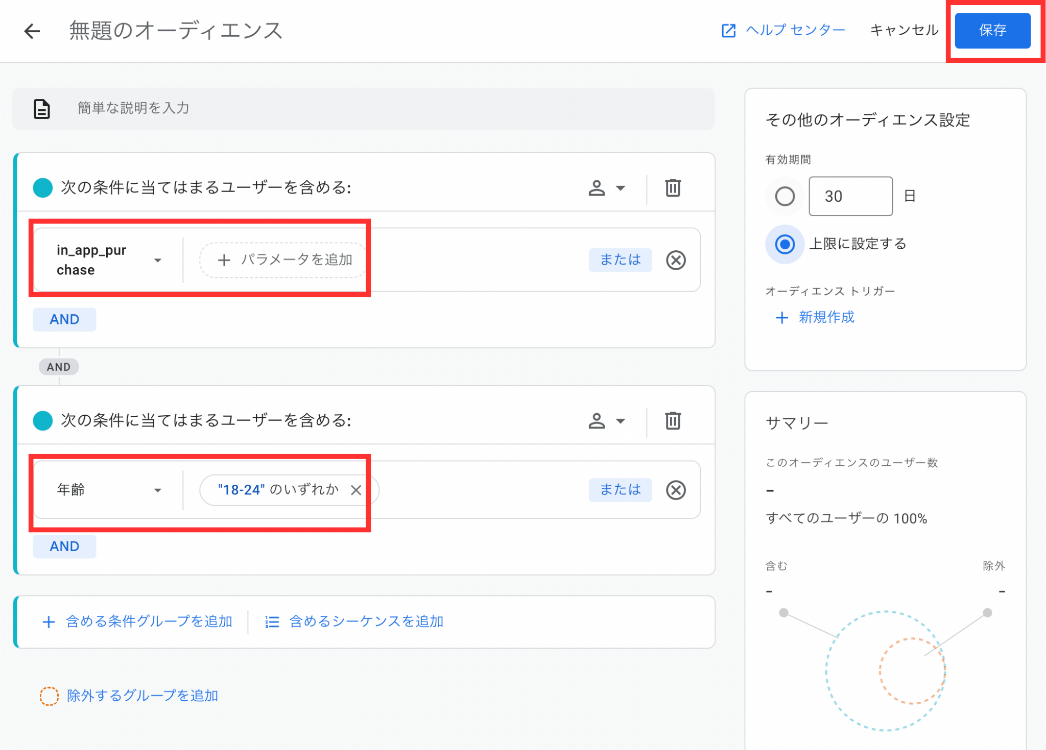Click the plus icon beside 含める条件グループを追加
The height and width of the screenshot is (750, 1046).
(48, 623)
